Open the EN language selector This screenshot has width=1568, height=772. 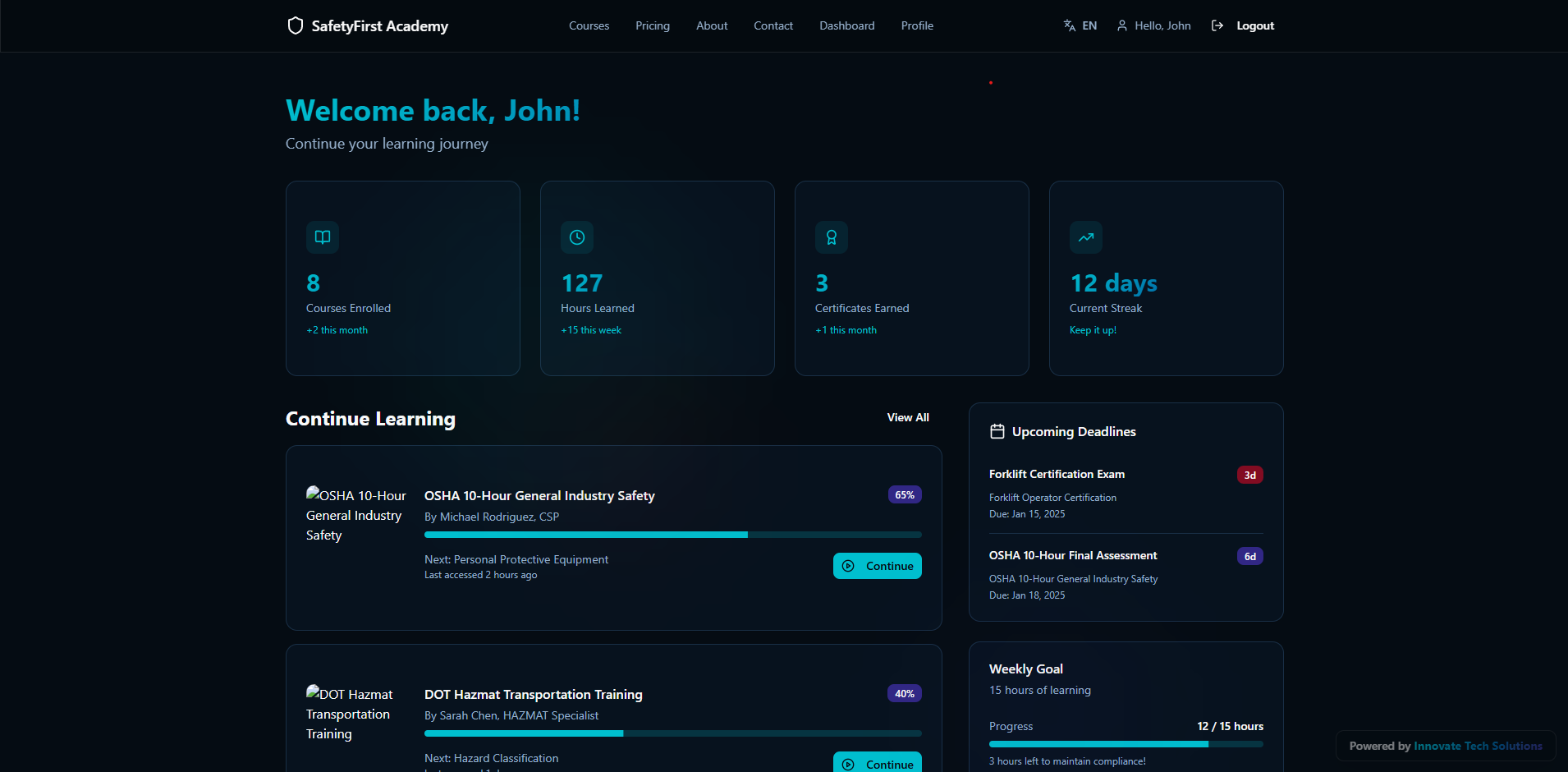coord(1080,25)
